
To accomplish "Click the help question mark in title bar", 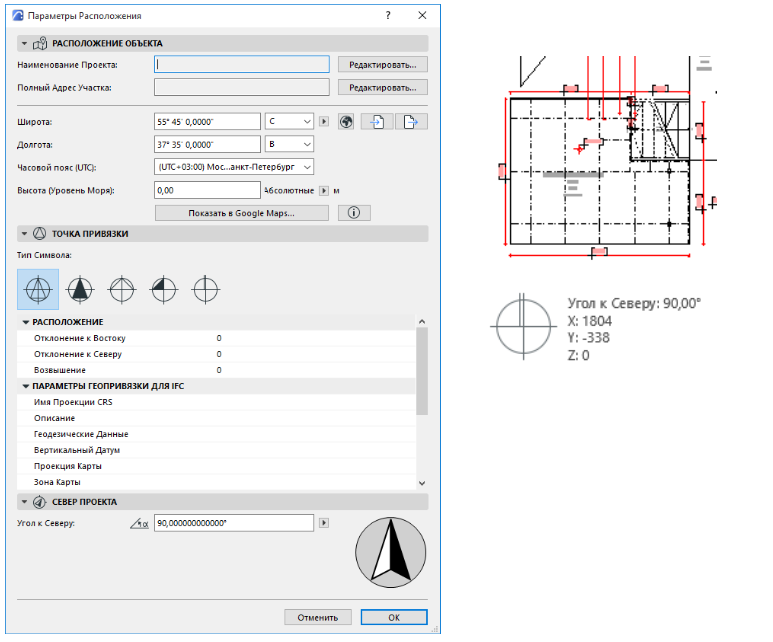I will 387,17.
